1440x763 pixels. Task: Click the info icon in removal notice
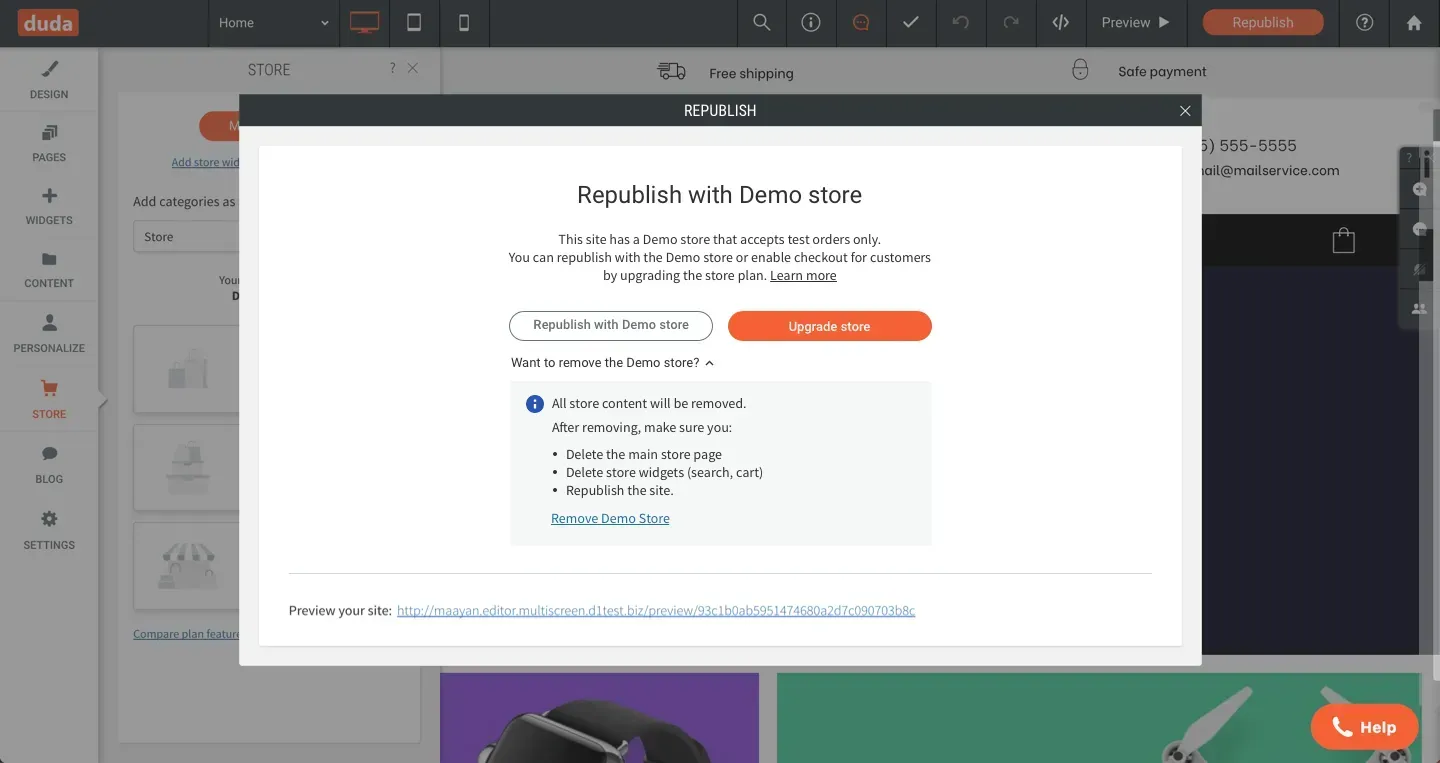coord(535,404)
